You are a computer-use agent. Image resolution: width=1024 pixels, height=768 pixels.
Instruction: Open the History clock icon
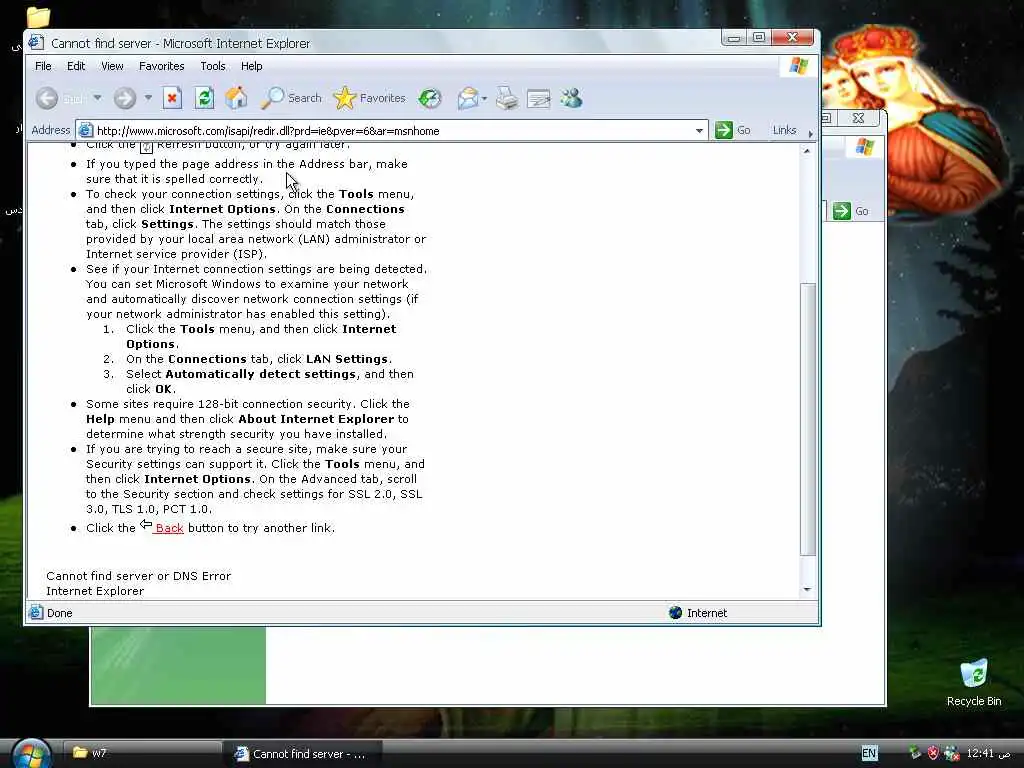430,98
